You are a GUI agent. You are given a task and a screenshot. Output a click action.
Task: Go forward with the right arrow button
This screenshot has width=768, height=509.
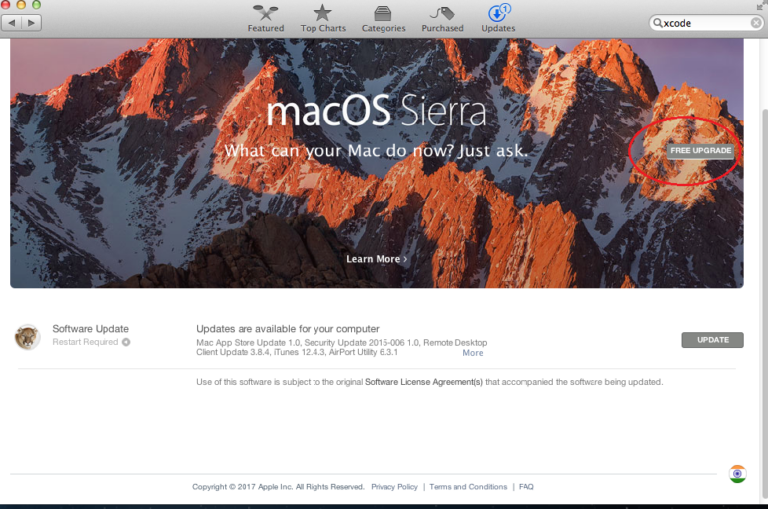(32, 21)
